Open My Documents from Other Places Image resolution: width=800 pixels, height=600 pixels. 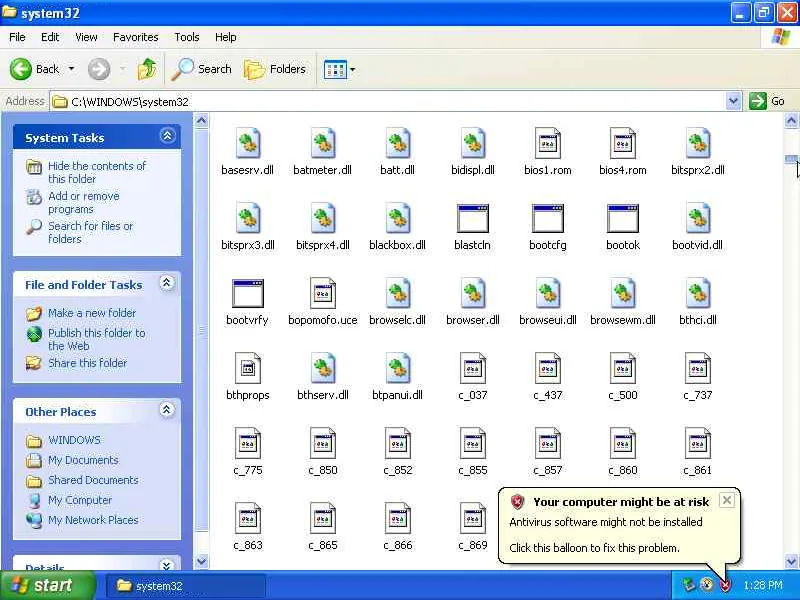coord(83,460)
